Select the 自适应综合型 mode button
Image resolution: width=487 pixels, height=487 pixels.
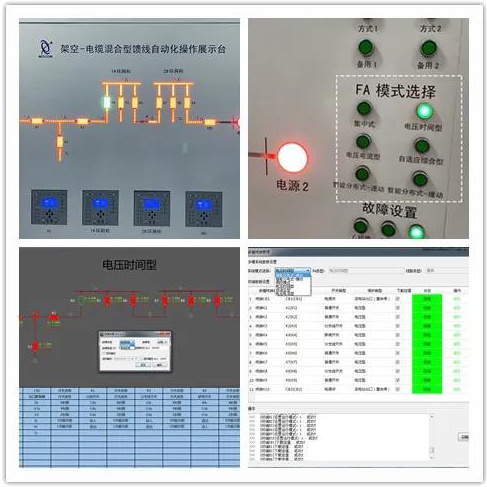click(422, 146)
